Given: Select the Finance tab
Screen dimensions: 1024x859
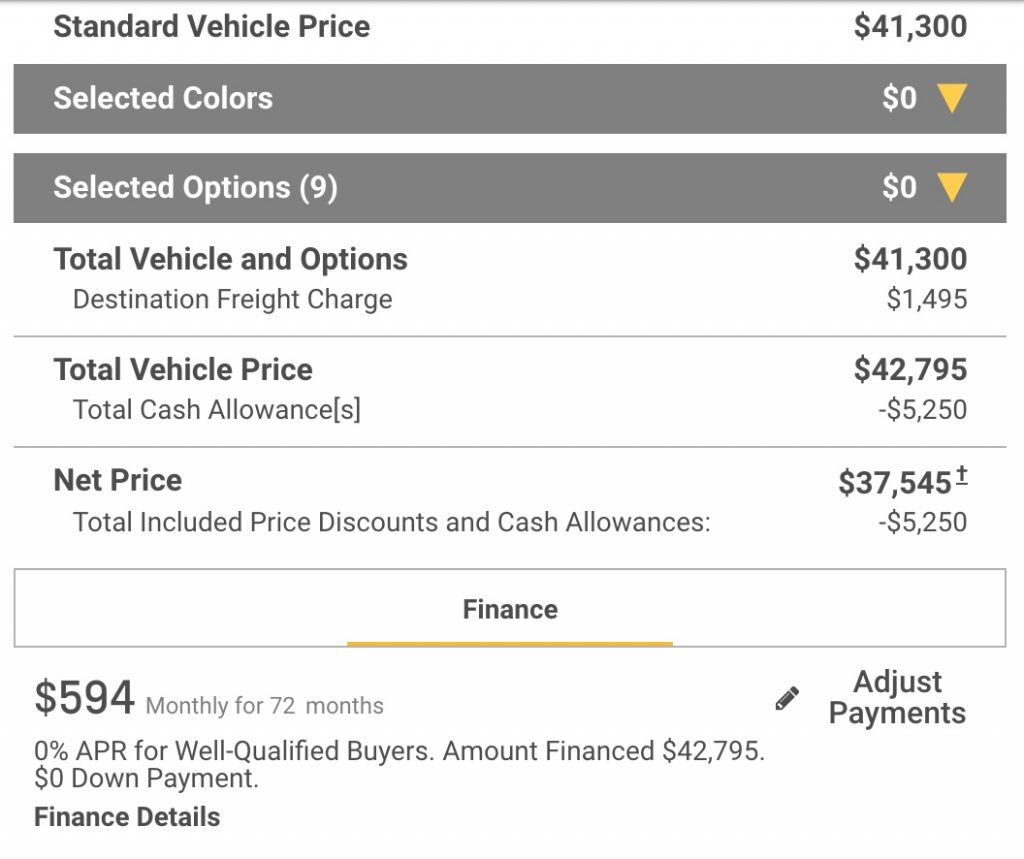Looking at the screenshot, I should (509, 609).
